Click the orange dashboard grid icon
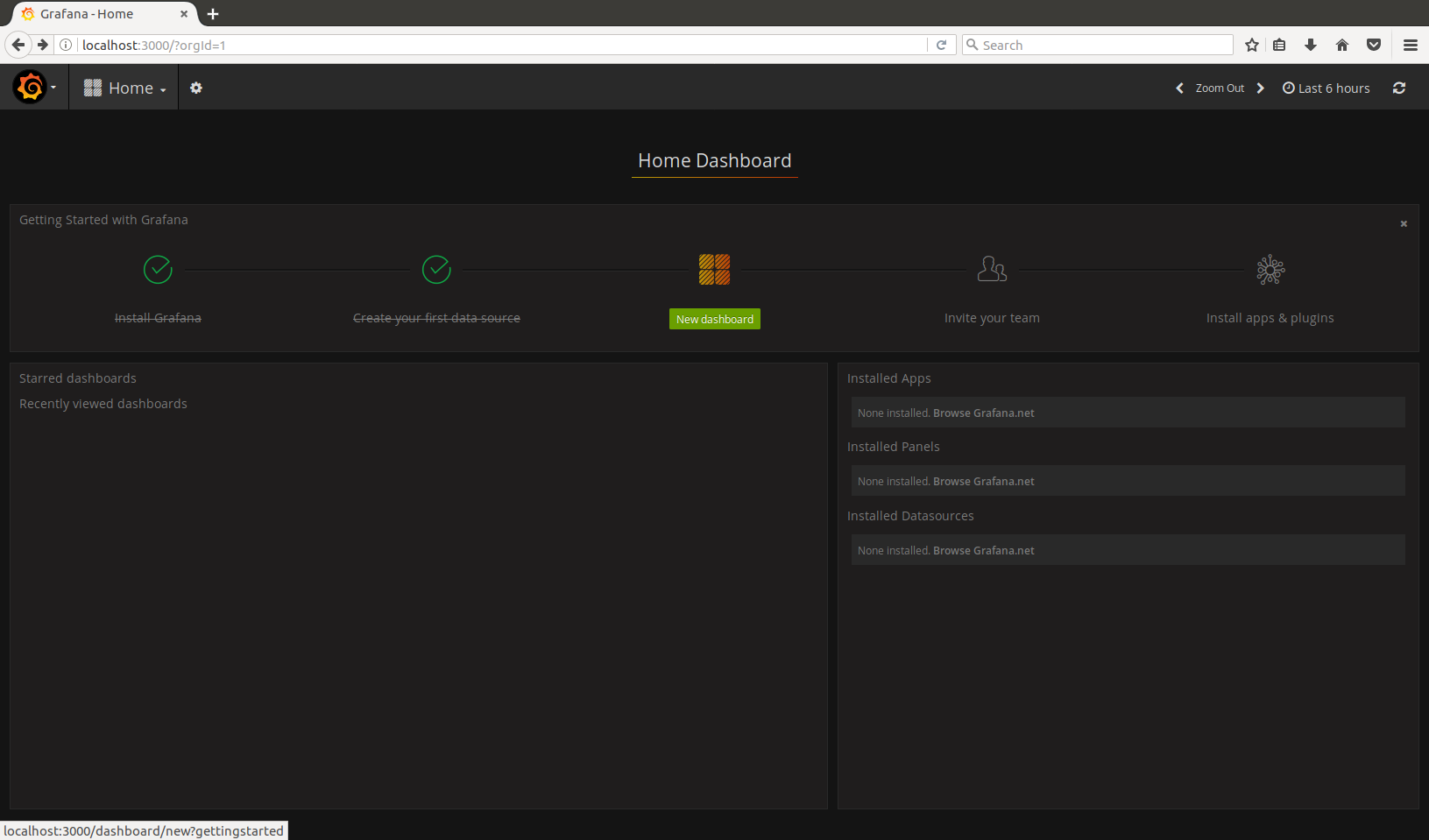The width and height of the screenshot is (1429, 840). click(x=715, y=270)
